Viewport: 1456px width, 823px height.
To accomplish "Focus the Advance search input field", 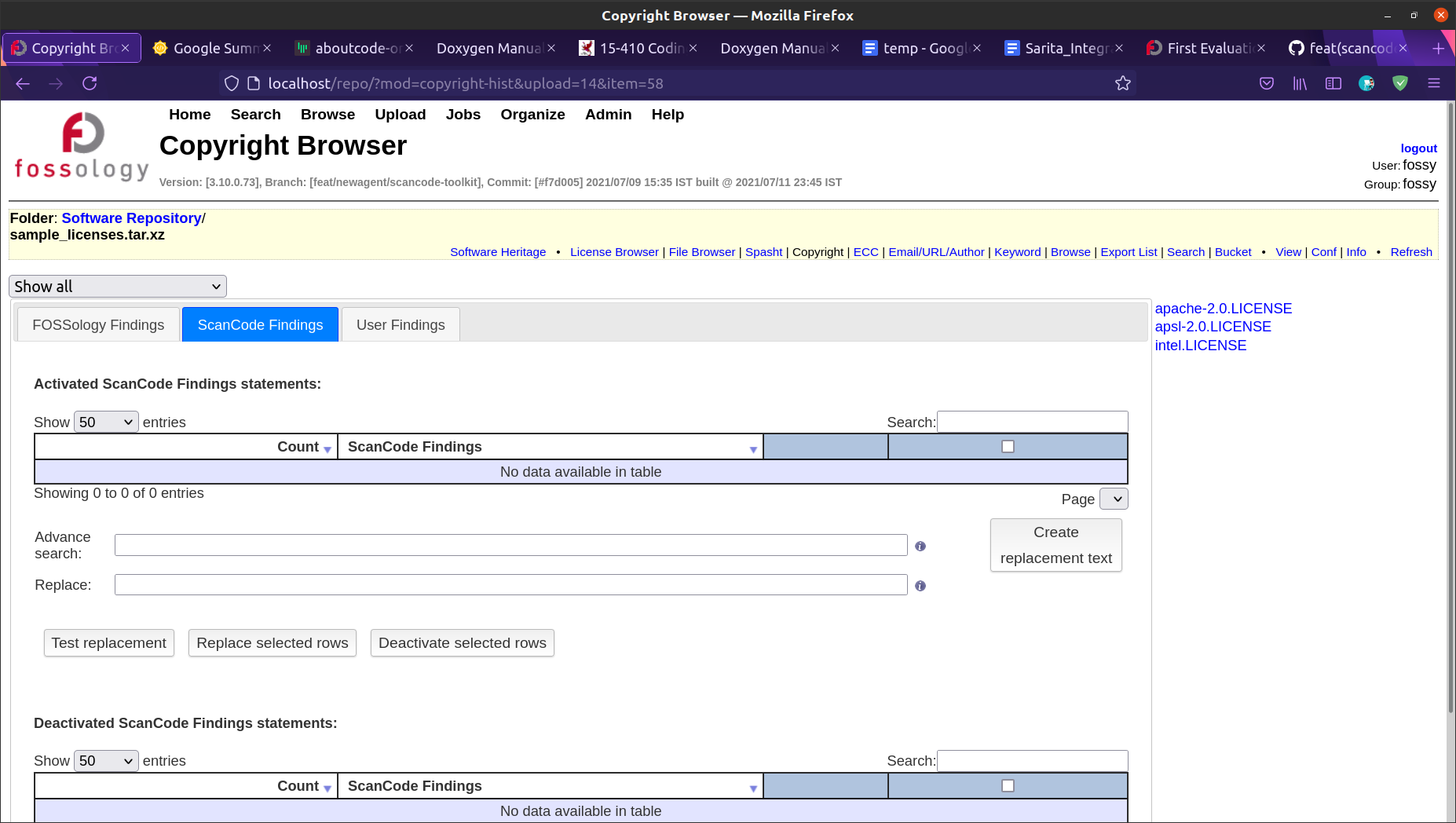I will coord(511,545).
